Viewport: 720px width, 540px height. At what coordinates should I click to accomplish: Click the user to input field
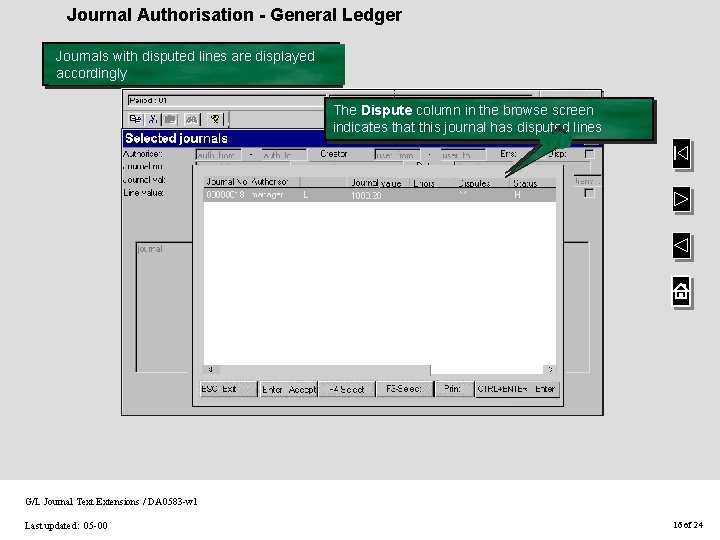(463, 155)
